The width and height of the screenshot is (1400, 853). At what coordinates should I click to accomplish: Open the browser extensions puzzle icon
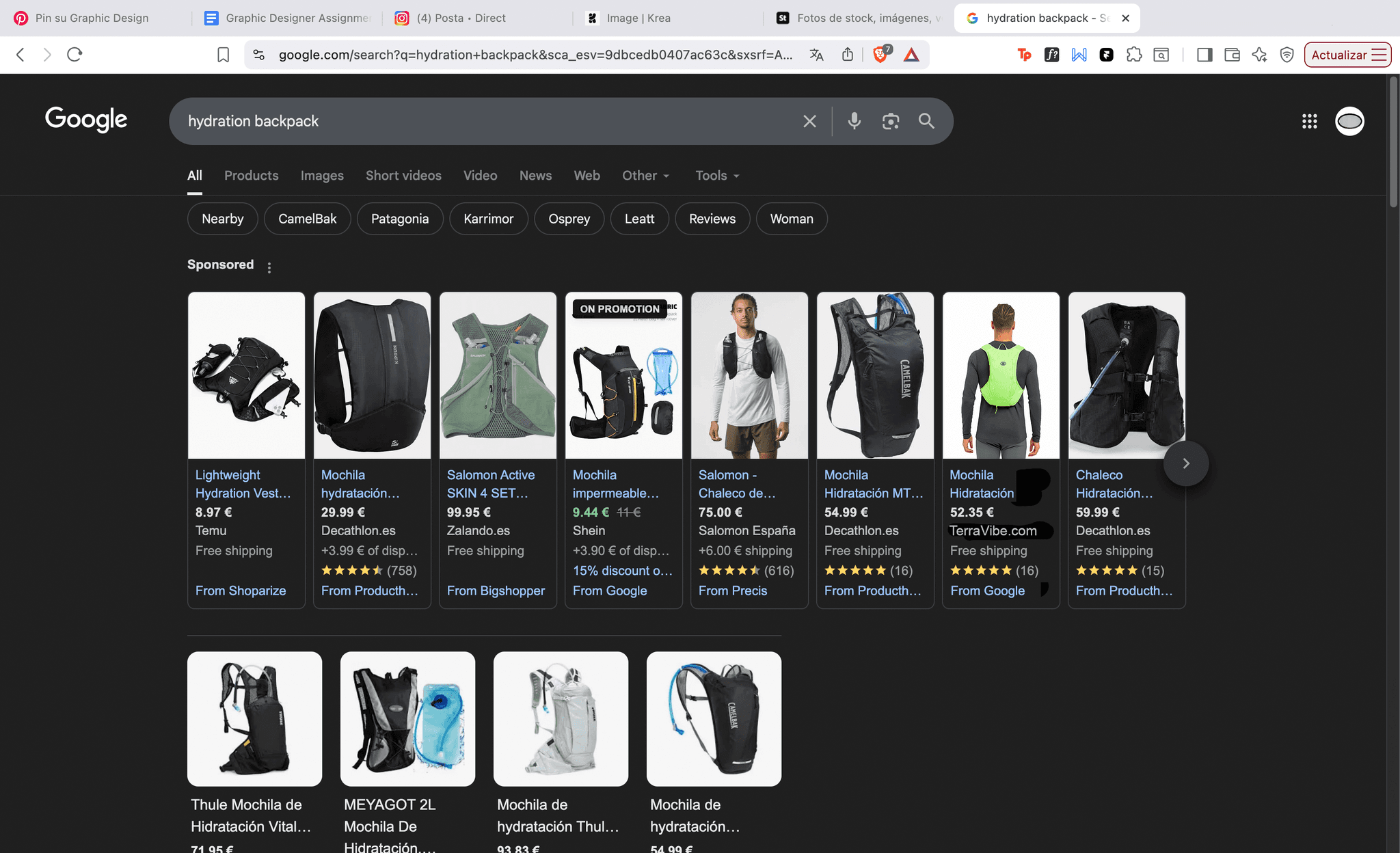click(x=1133, y=55)
